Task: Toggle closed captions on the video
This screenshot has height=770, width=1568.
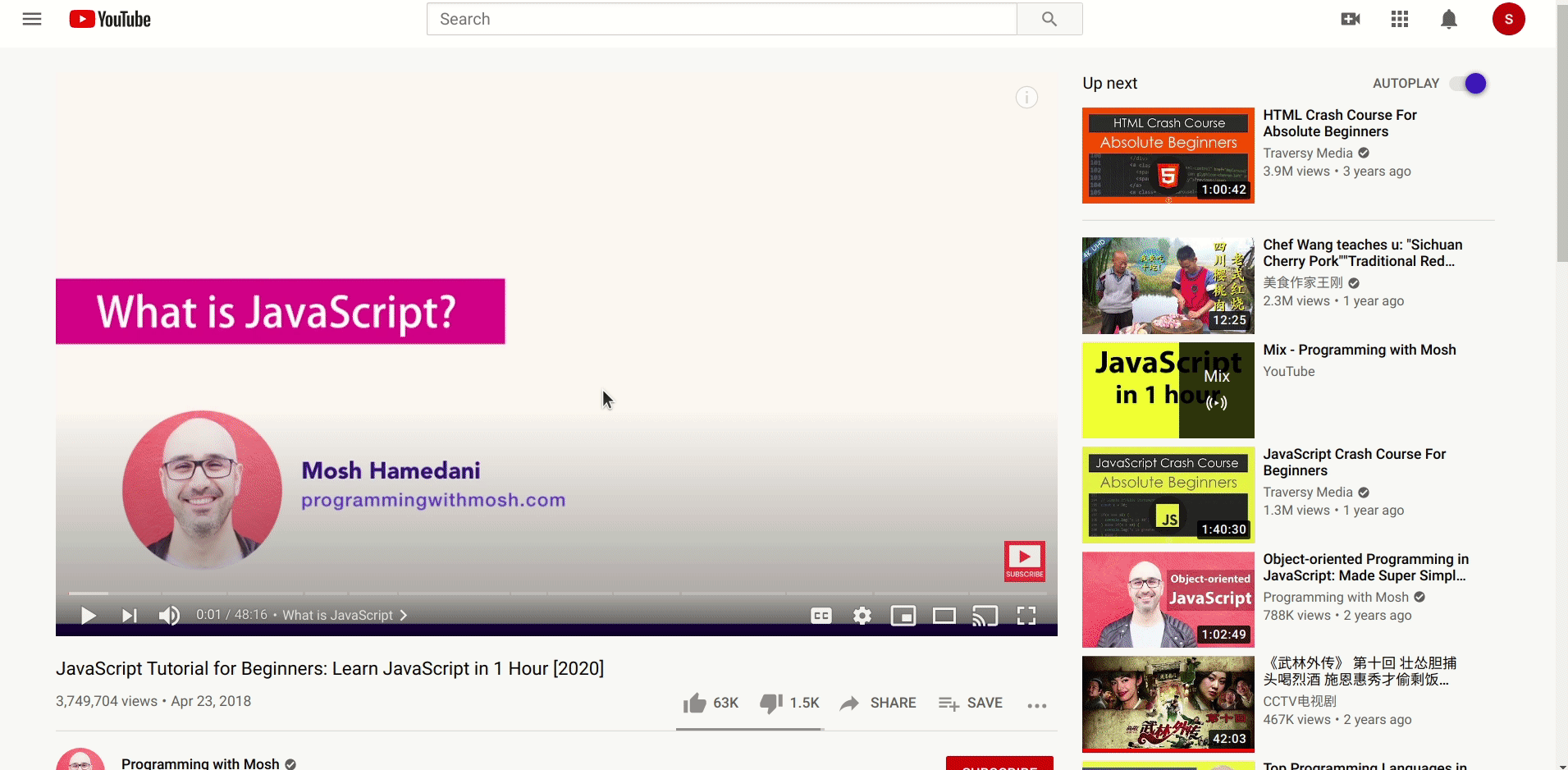Action: [x=821, y=616]
